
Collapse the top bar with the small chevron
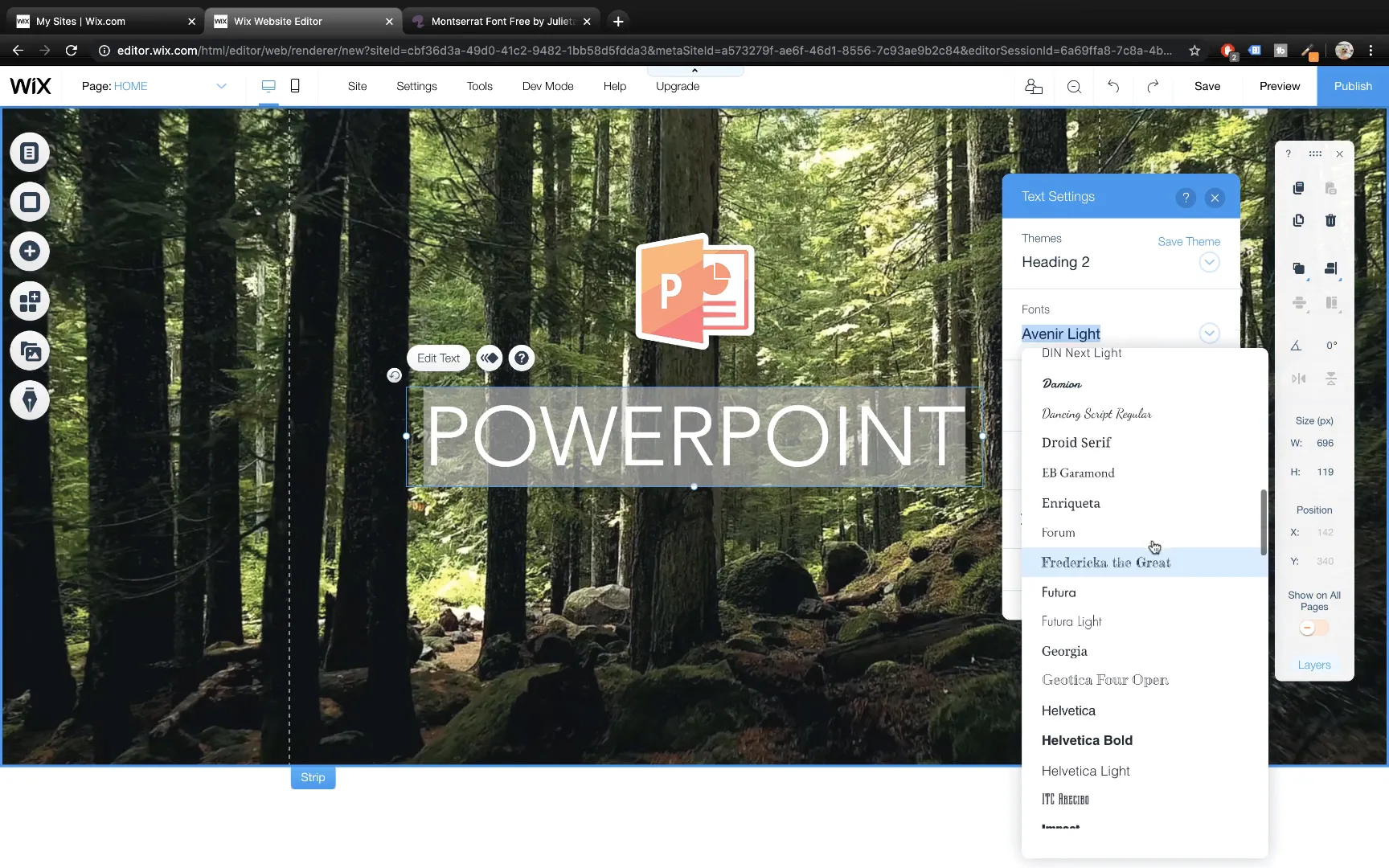coord(695,71)
